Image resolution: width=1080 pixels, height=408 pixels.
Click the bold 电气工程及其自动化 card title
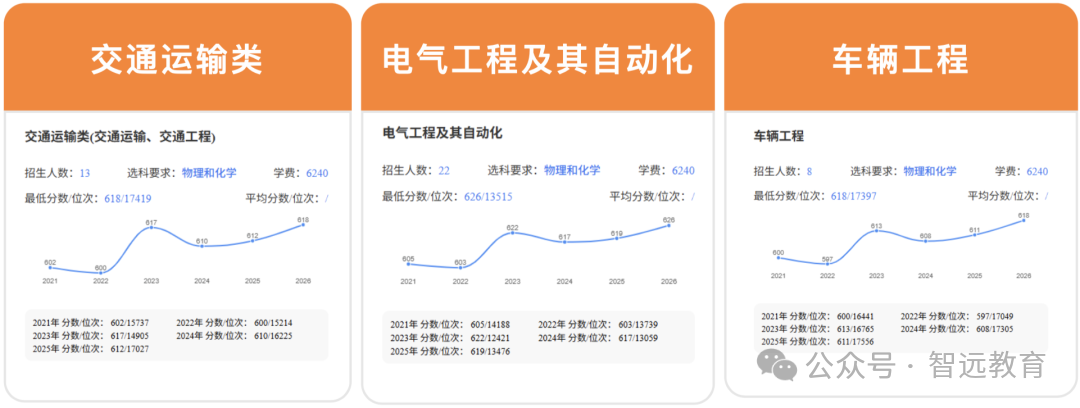442,133
